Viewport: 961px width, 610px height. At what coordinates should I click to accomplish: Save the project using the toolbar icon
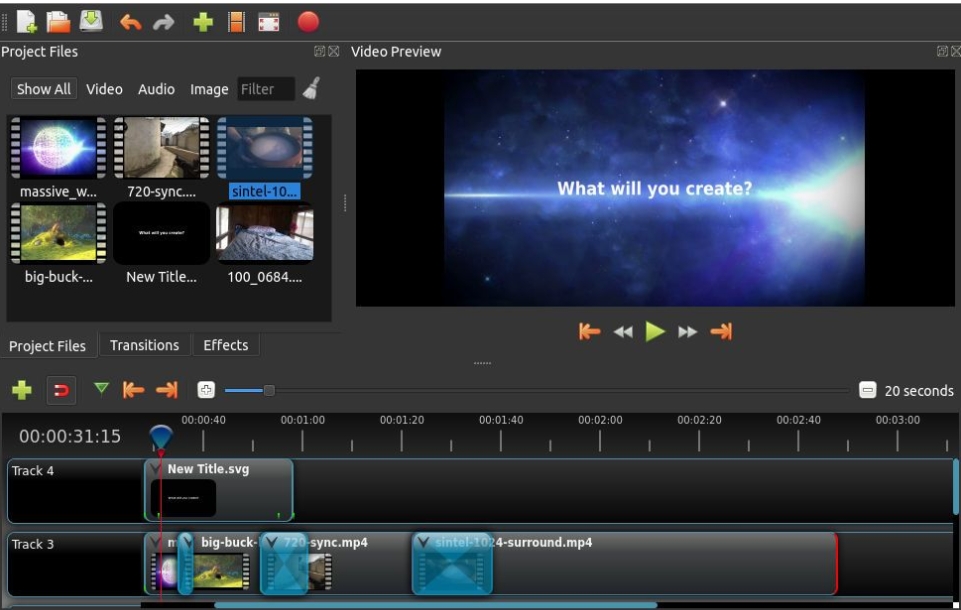coord(91,21)
